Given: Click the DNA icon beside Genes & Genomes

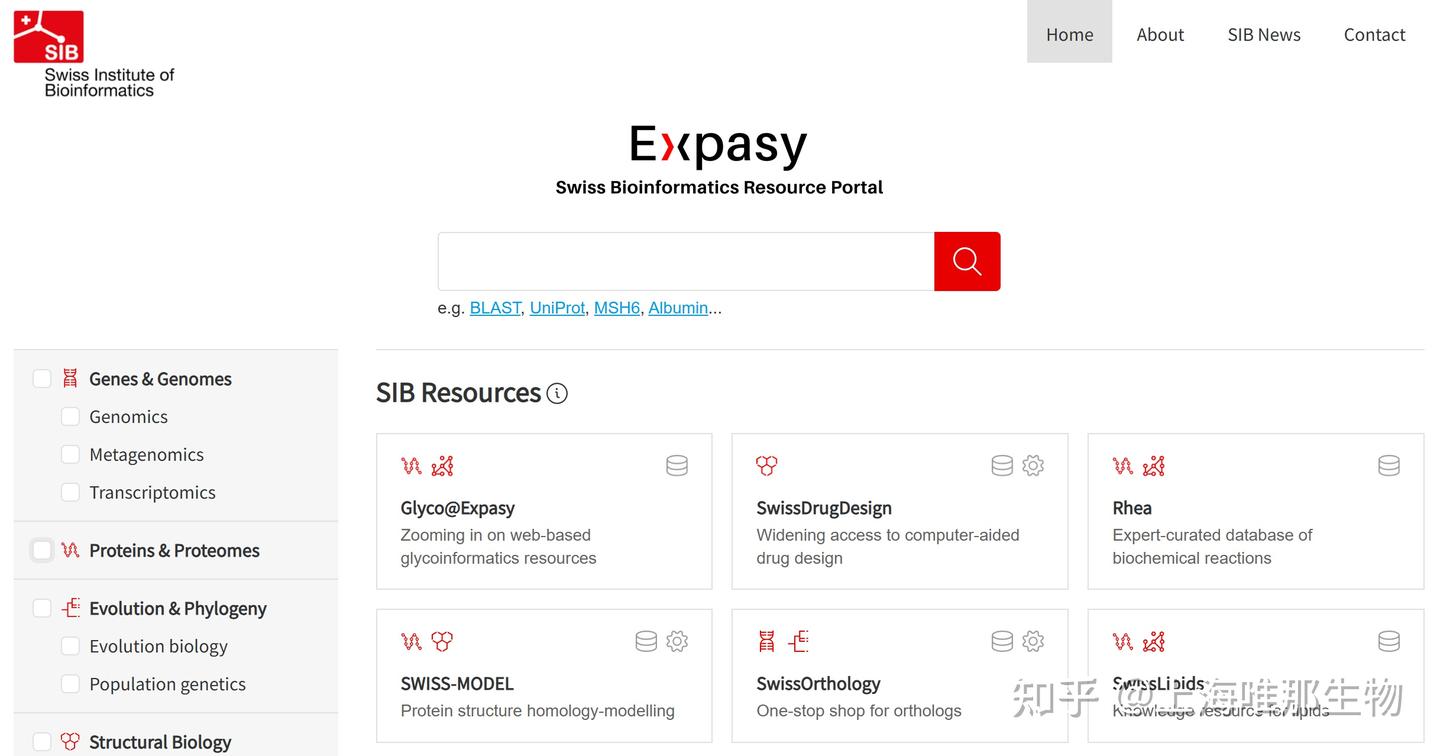Looking at the screenshot, I should pyautogui.click(x=70, y=378).
